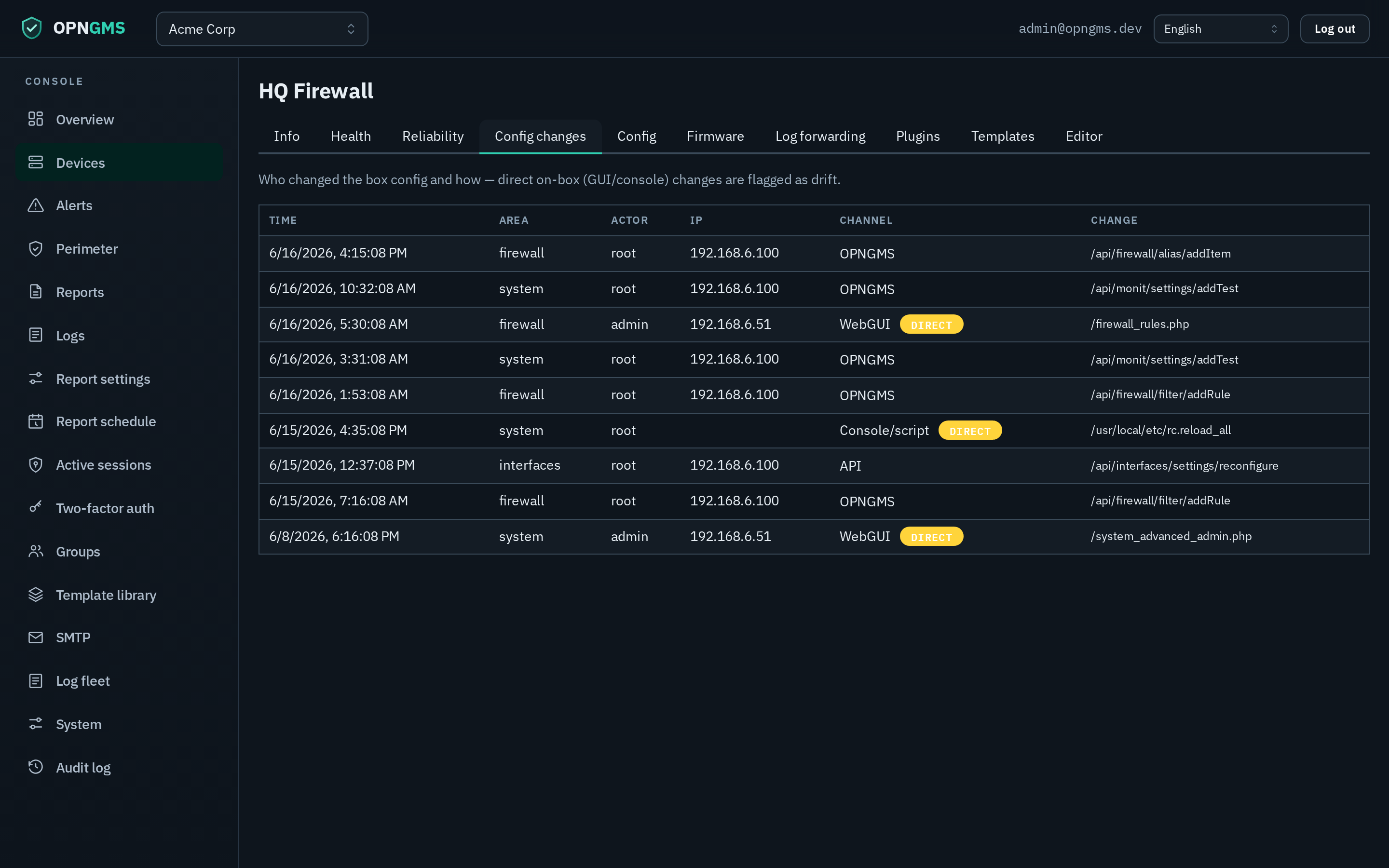The width and height of the screenshot is (1389, 868).
Task: Click the HQ Firewall page heading
Action: point(316,91)
